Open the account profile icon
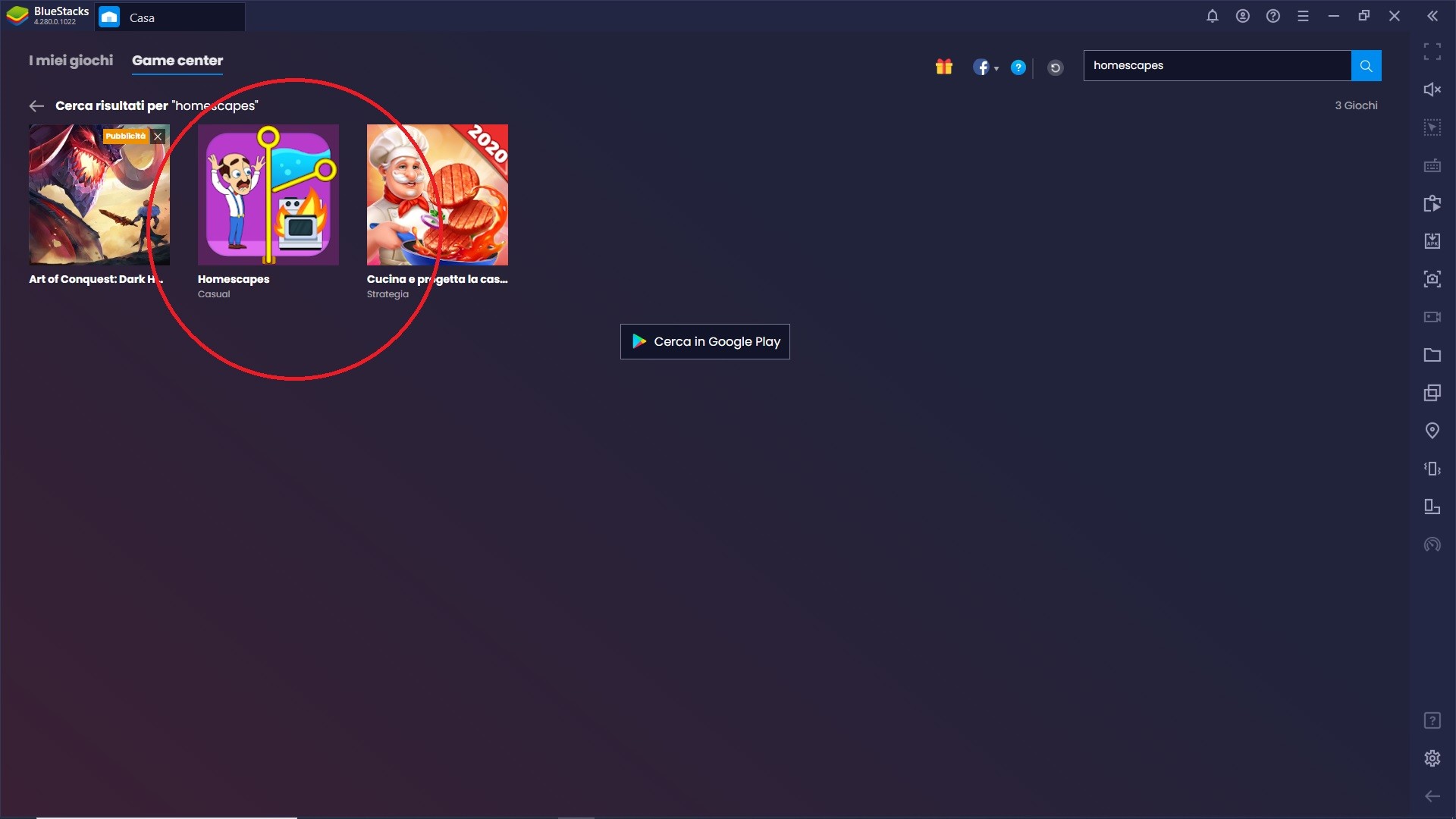The height and width of the screenshot is (819, 1456). coord(1242,16)
